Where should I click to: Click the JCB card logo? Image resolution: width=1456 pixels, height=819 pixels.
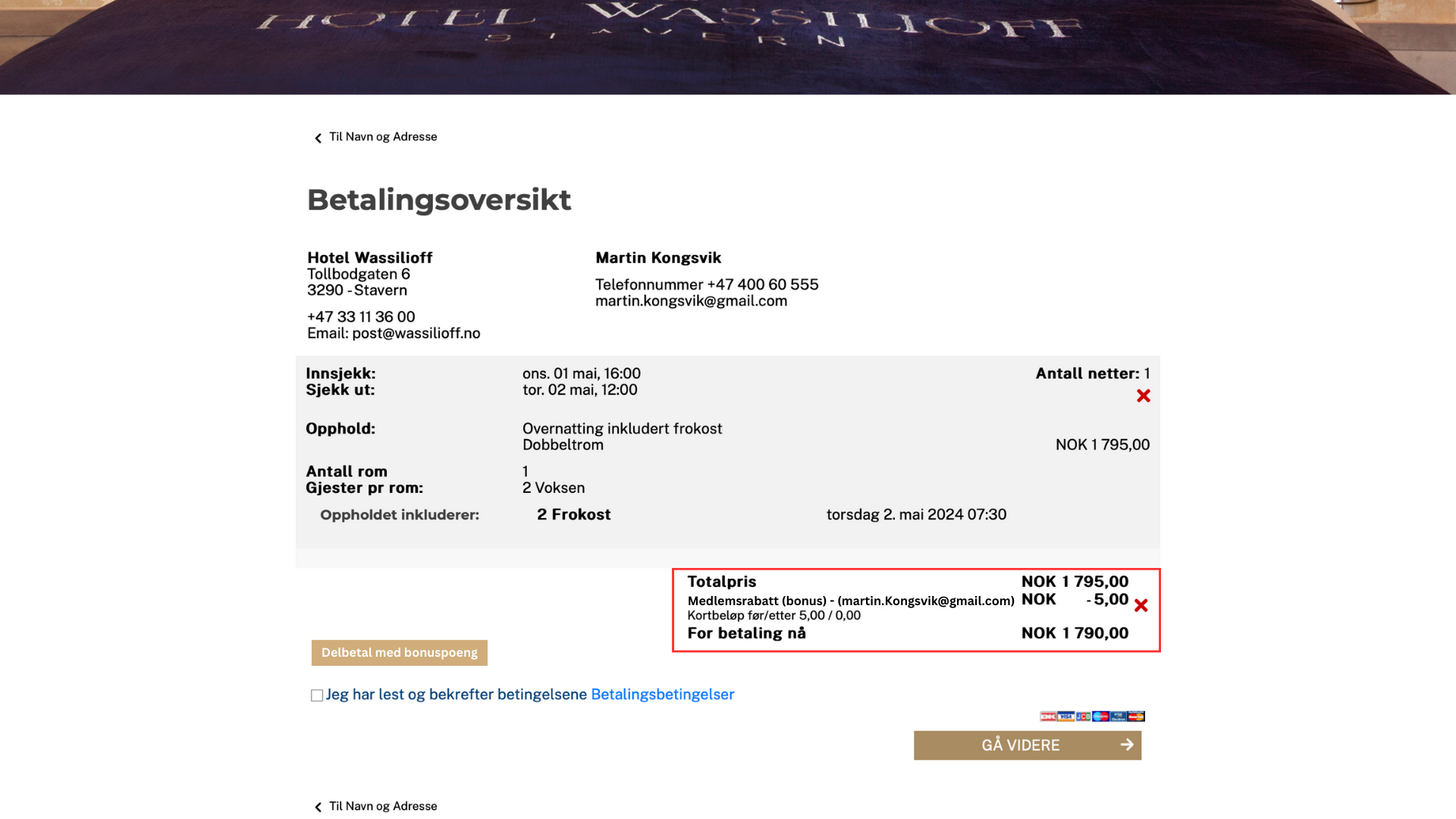click(x=1083, y=716)
